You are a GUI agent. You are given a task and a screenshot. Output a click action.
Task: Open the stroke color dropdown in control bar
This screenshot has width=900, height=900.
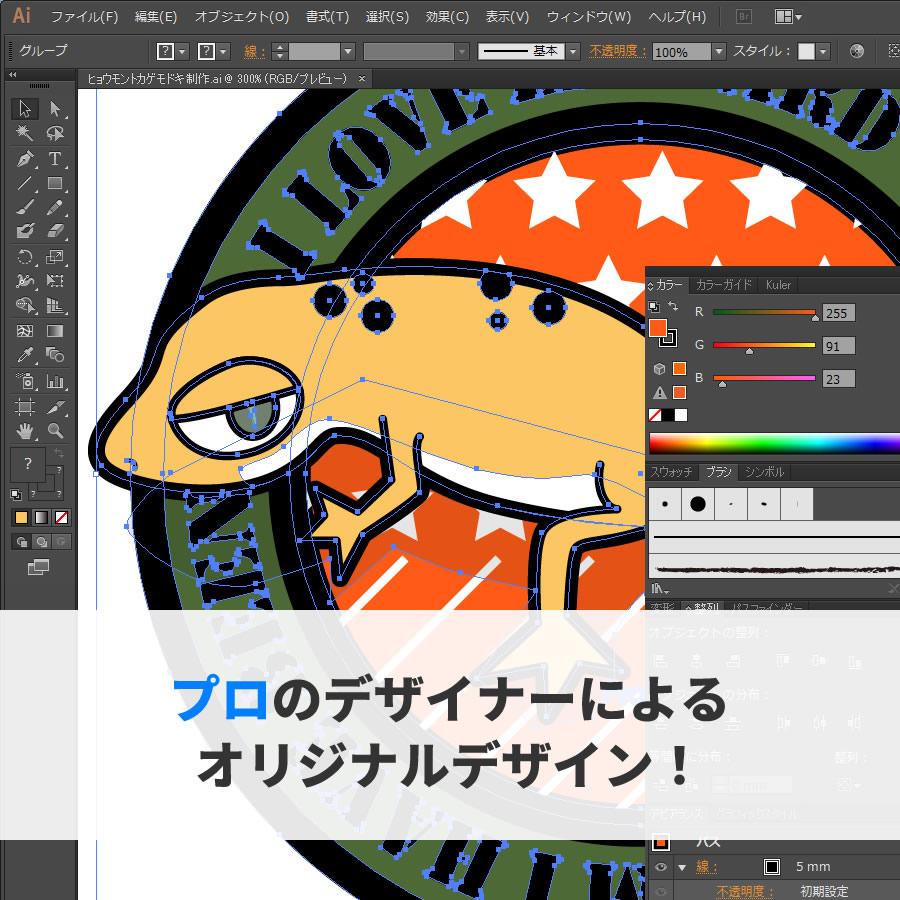point(223,52)
